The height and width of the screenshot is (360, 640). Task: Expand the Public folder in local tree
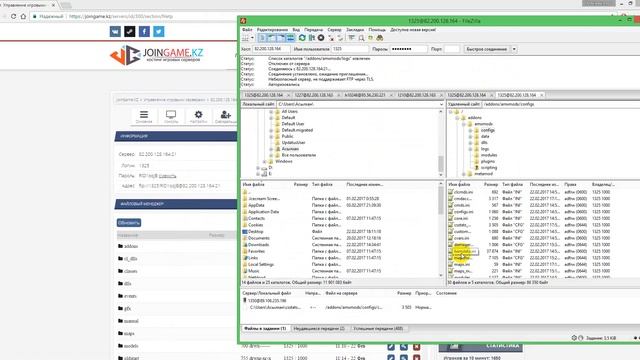tap(271, 136)
